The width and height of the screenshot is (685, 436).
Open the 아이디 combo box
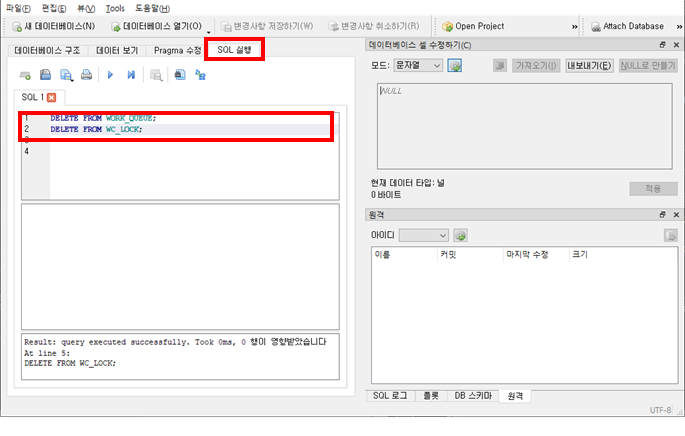(x=424, y=235)
